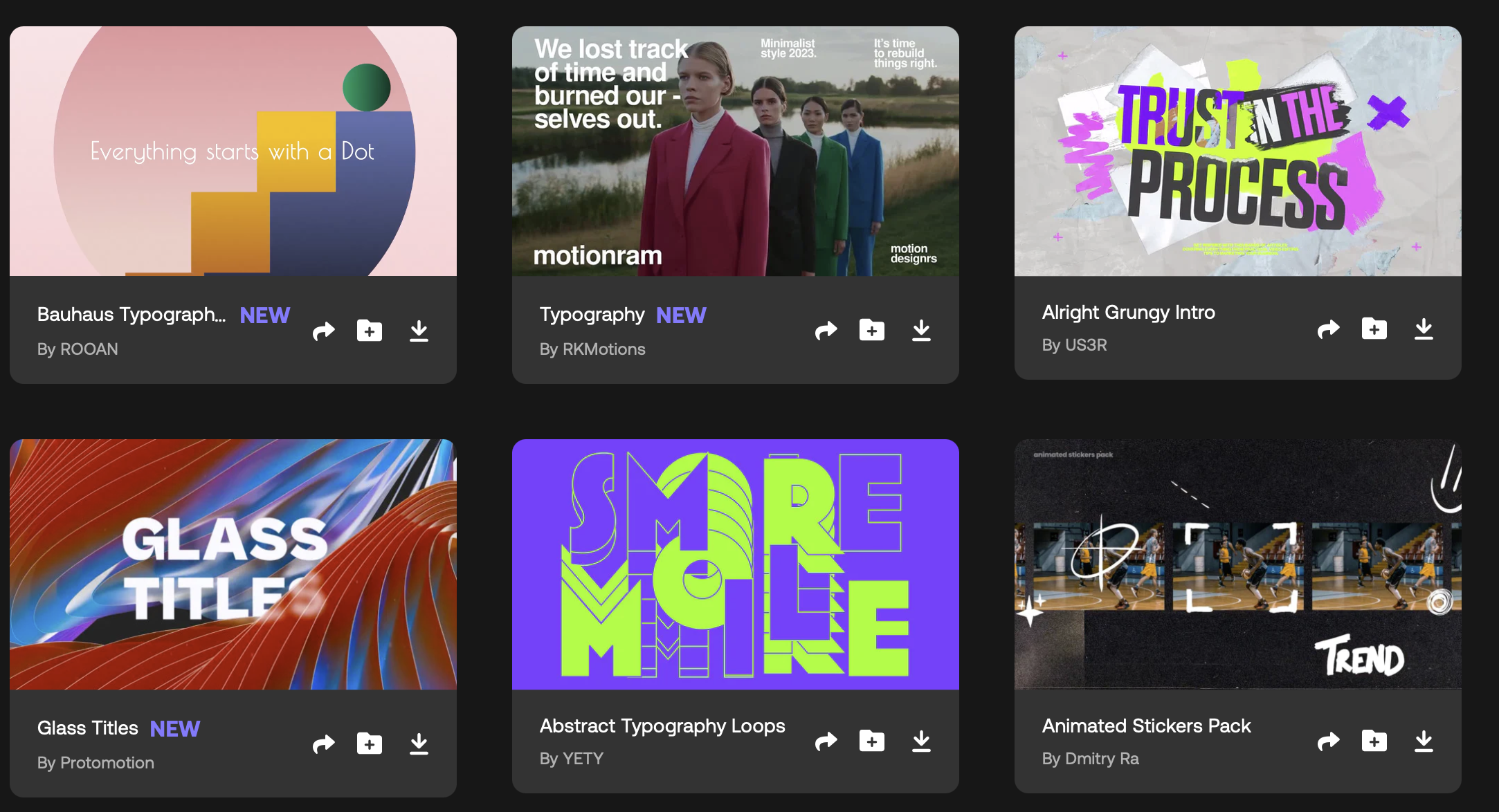Add Glass Titles to a collection folder

(370, 744)
